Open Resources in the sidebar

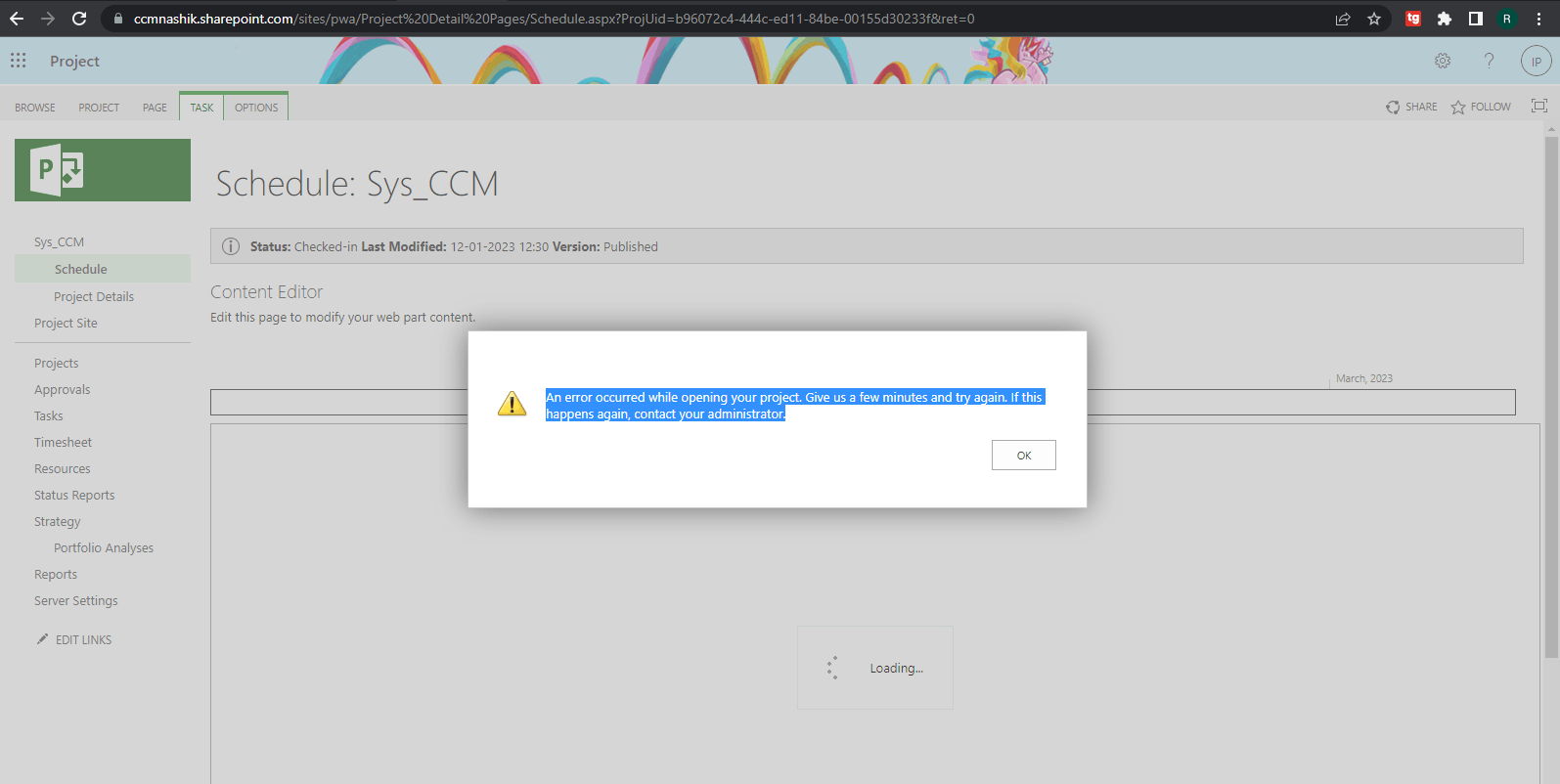(x=62, y=469)
